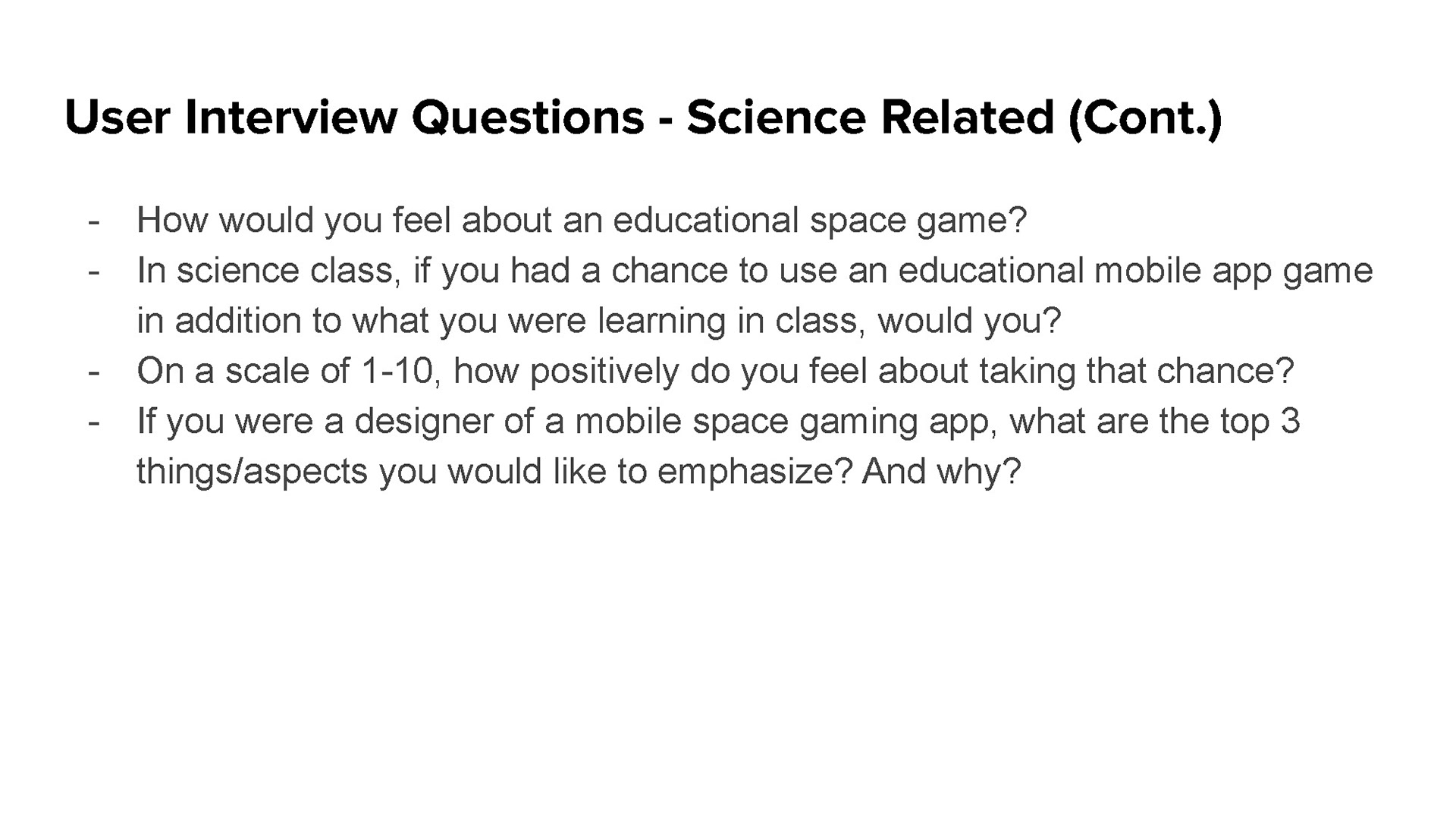Click the slide title 'User Interview Questions'

coord(354,117)
